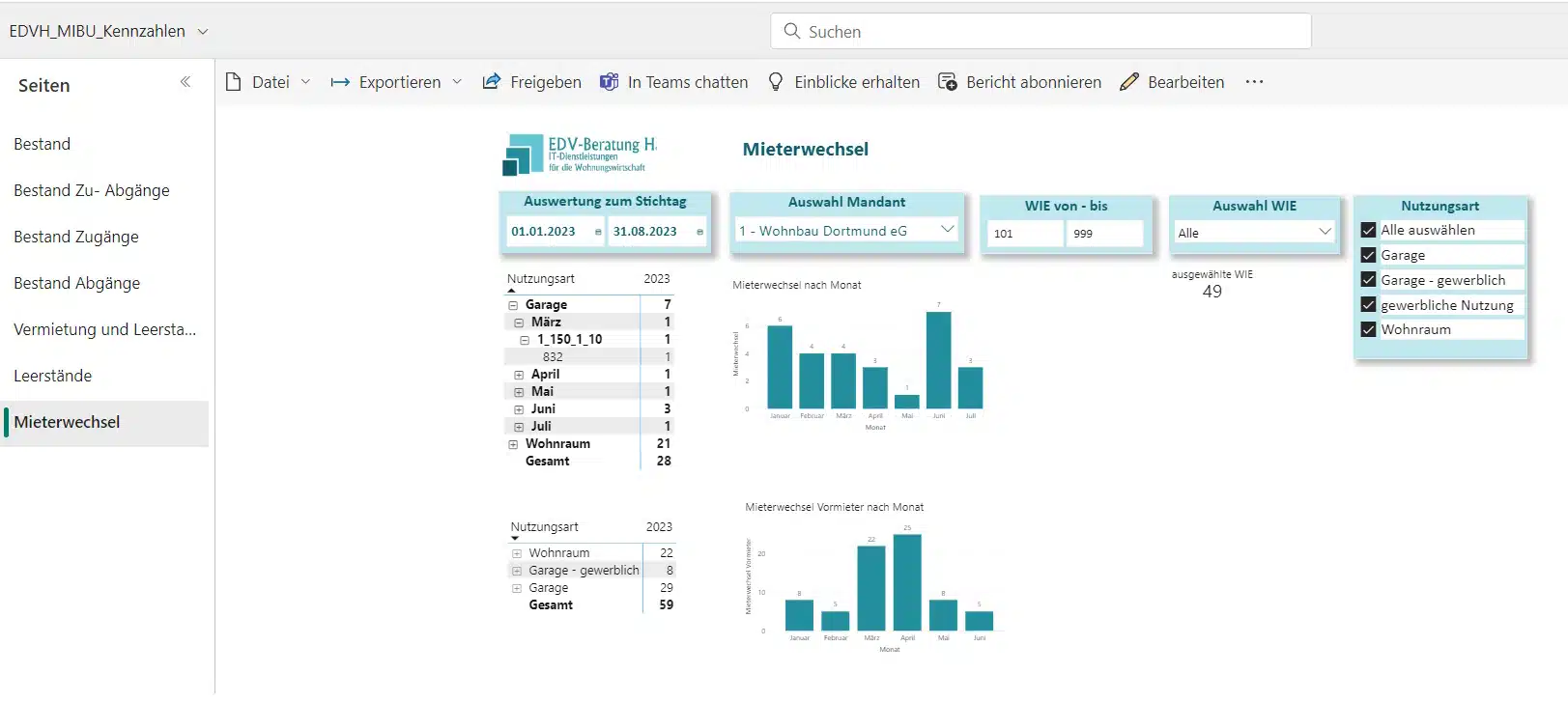Click the Bearbeiten pencil icon
Image resolution: width=1568 pixels, height=702 pixels.
click(x=1128, y=82)
